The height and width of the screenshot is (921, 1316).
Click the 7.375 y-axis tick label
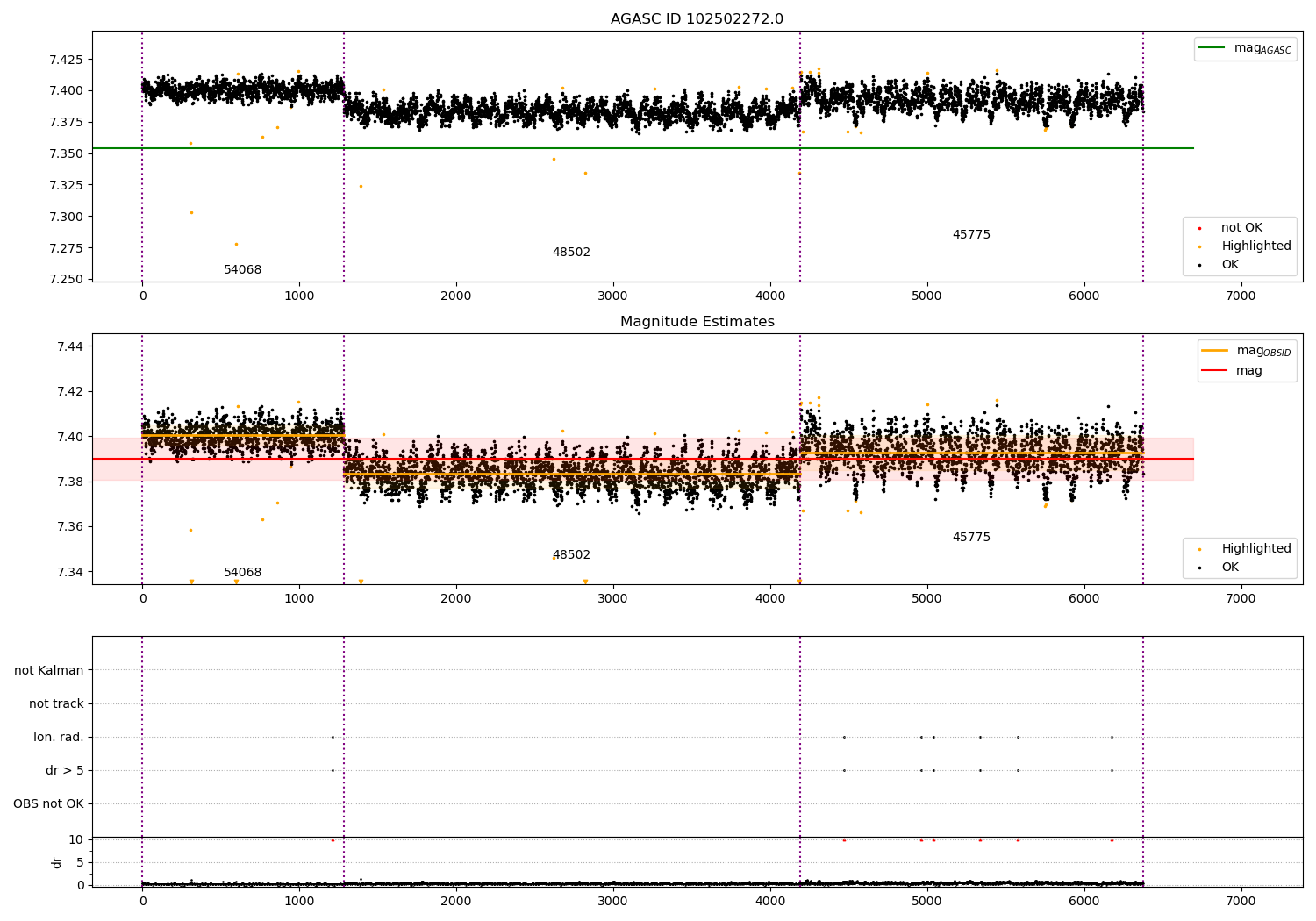[x=66, y=123]
